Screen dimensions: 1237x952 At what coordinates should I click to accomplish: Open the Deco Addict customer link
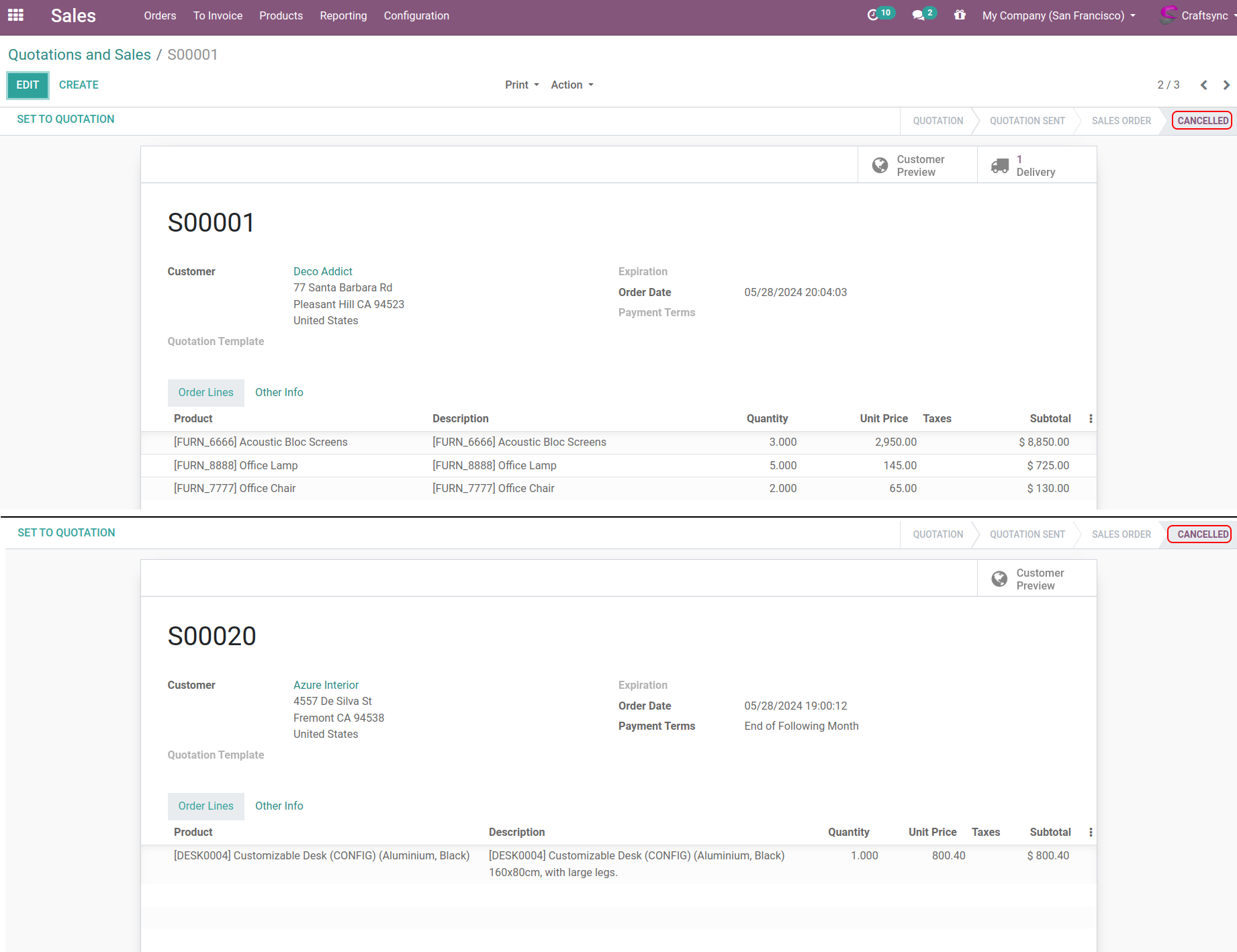[x=322, y=271]
